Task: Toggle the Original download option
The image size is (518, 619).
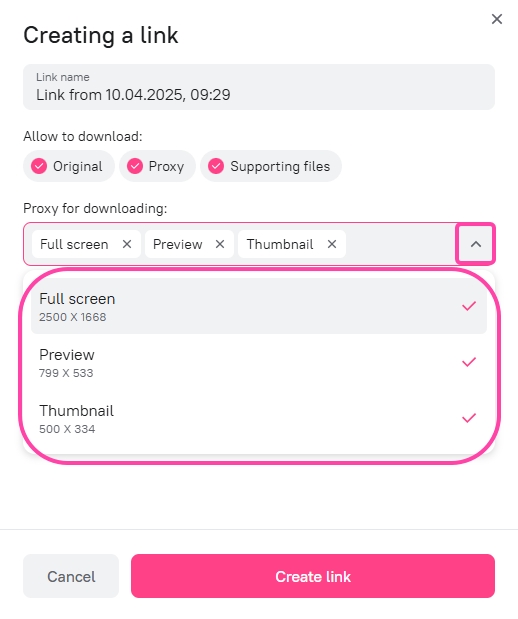Action: point(69,166)
